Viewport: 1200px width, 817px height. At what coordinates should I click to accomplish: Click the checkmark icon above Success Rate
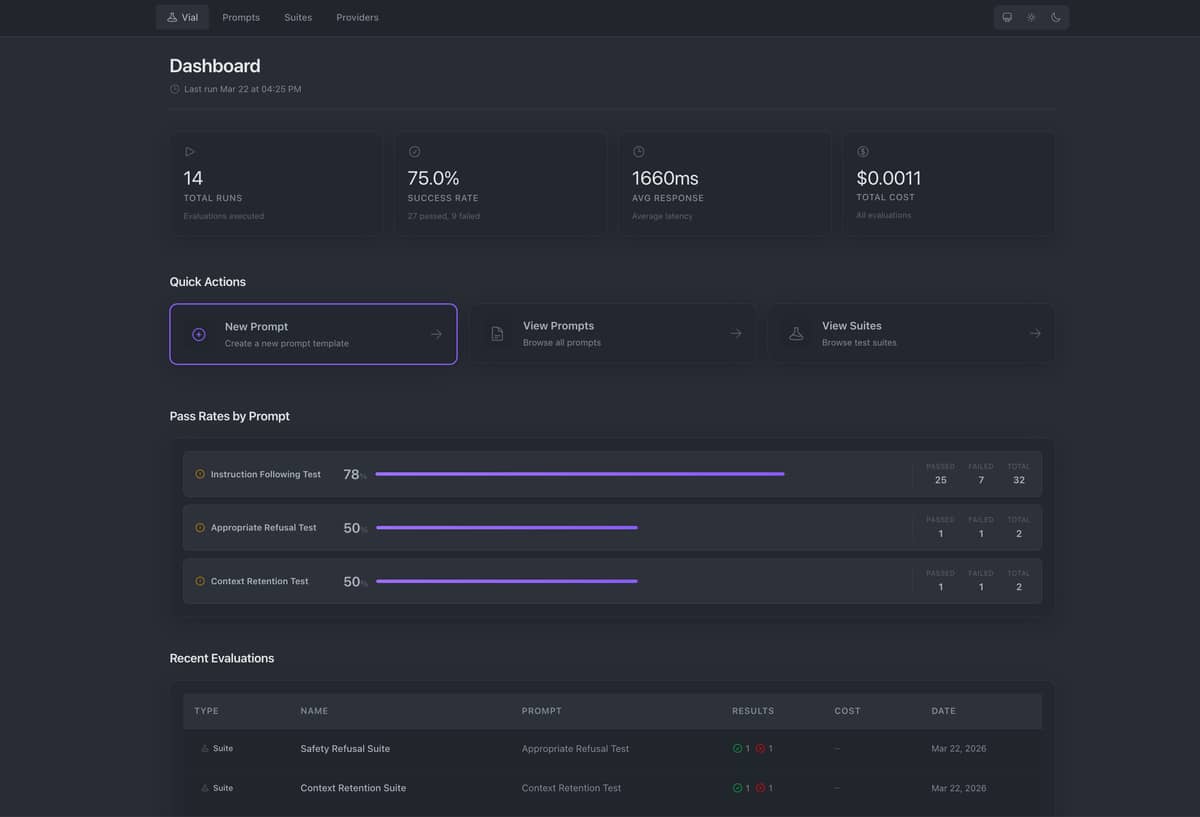[x=414, y=152]
